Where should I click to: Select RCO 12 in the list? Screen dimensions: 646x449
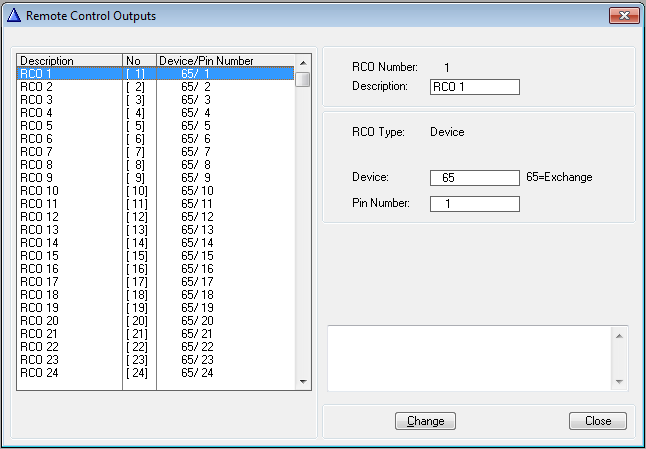(x=156, y=217)
